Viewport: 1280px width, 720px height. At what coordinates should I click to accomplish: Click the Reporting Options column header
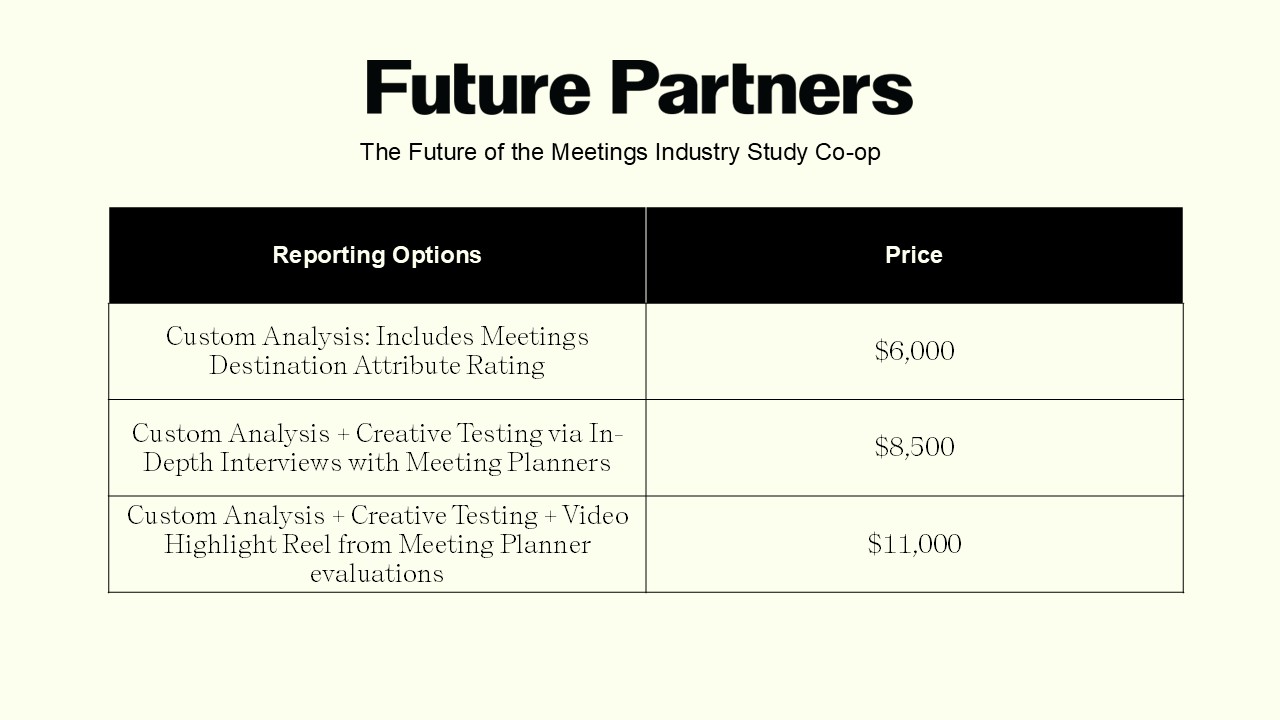click(377, 255)
